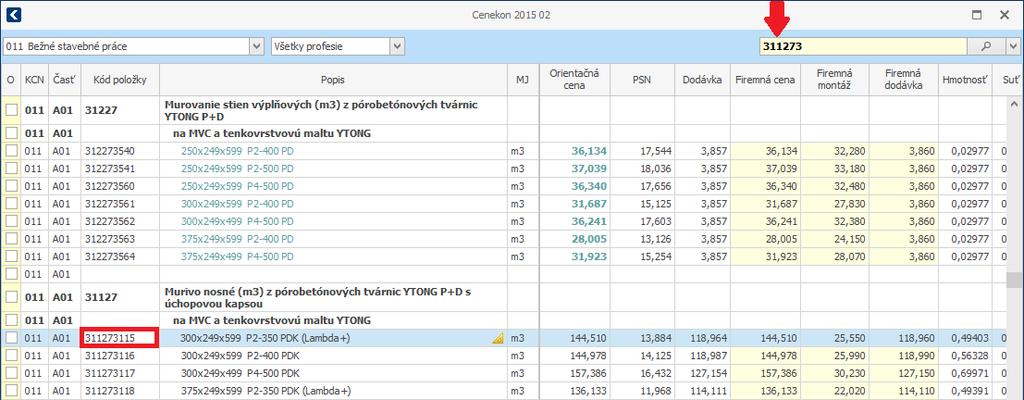Sort by the 'Kód položky' column header
1024x400 pixels.
120,80
